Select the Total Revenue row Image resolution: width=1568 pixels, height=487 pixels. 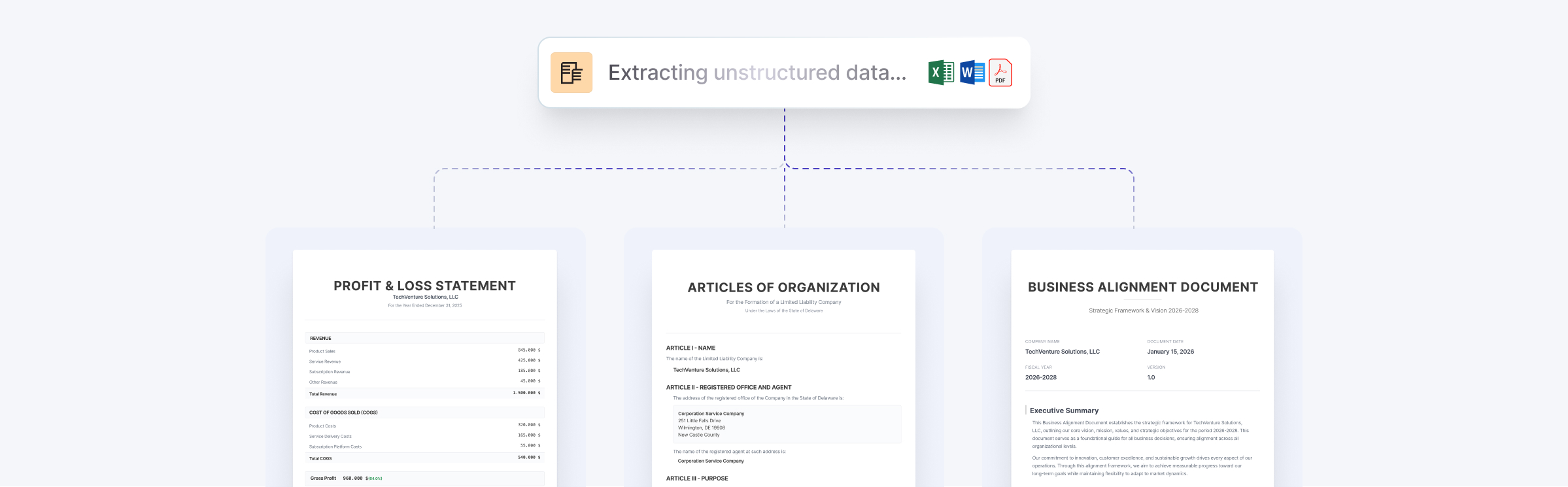coord(424,394)
